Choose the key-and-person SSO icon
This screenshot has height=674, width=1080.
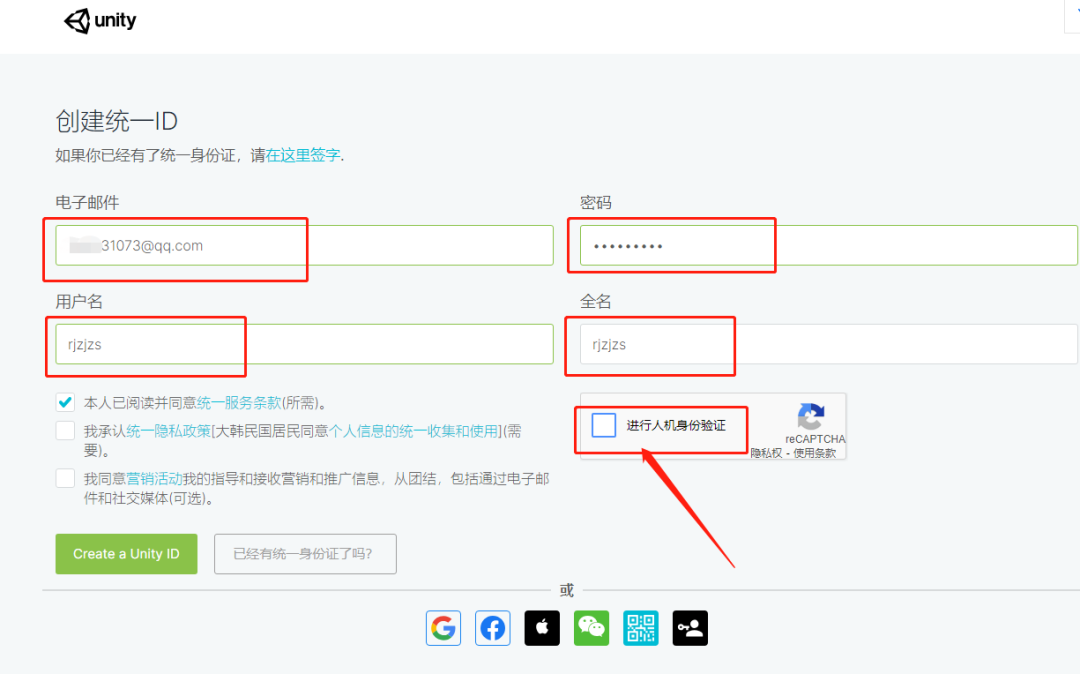[690, 628]
